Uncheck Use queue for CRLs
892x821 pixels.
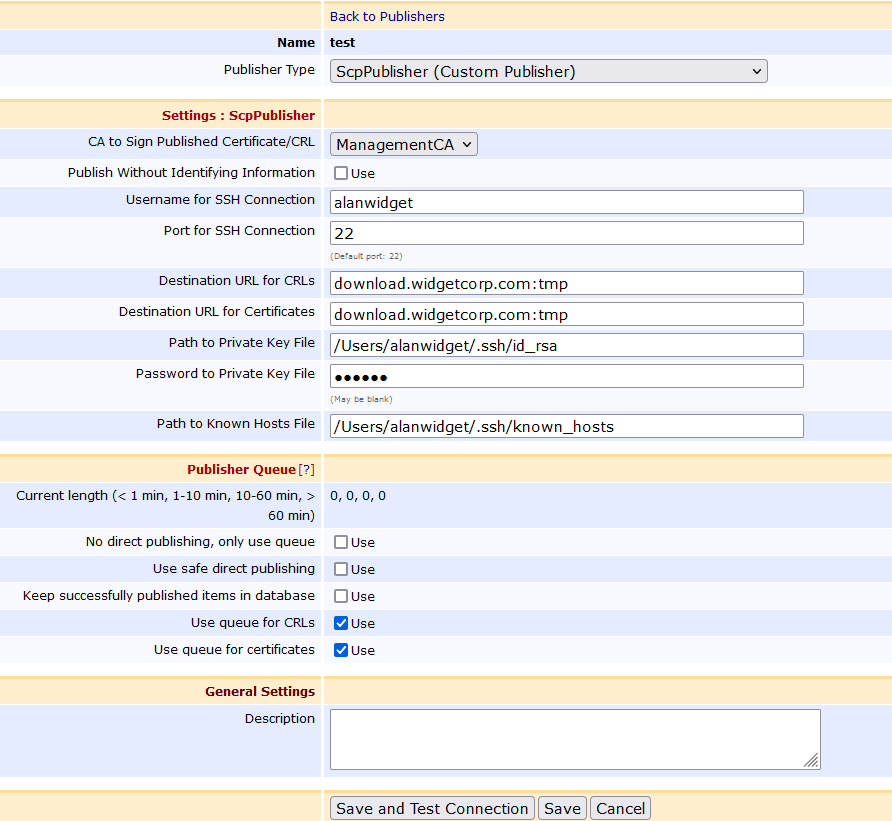341,623
